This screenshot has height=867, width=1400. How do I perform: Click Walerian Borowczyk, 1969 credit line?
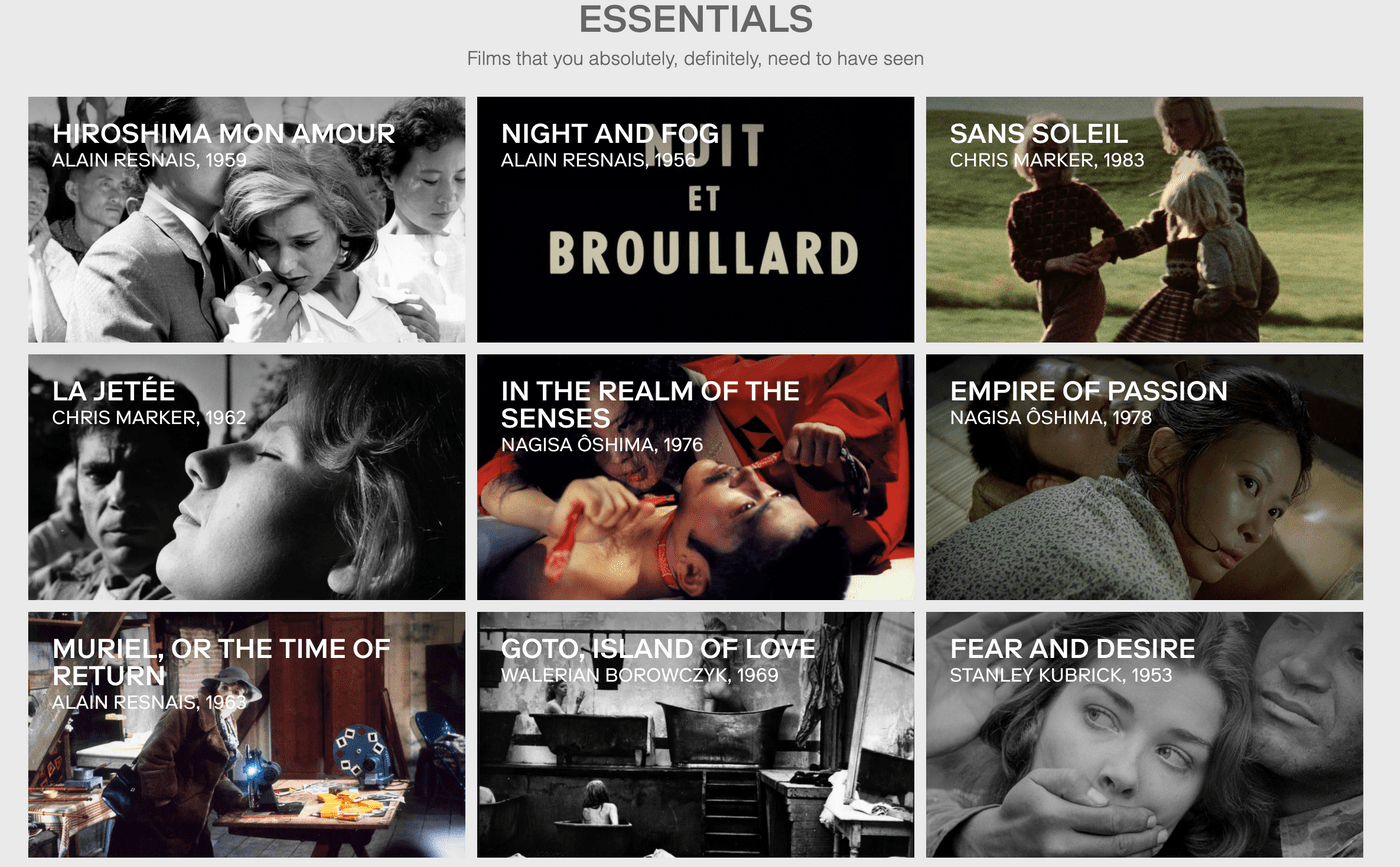click(640, 675)
